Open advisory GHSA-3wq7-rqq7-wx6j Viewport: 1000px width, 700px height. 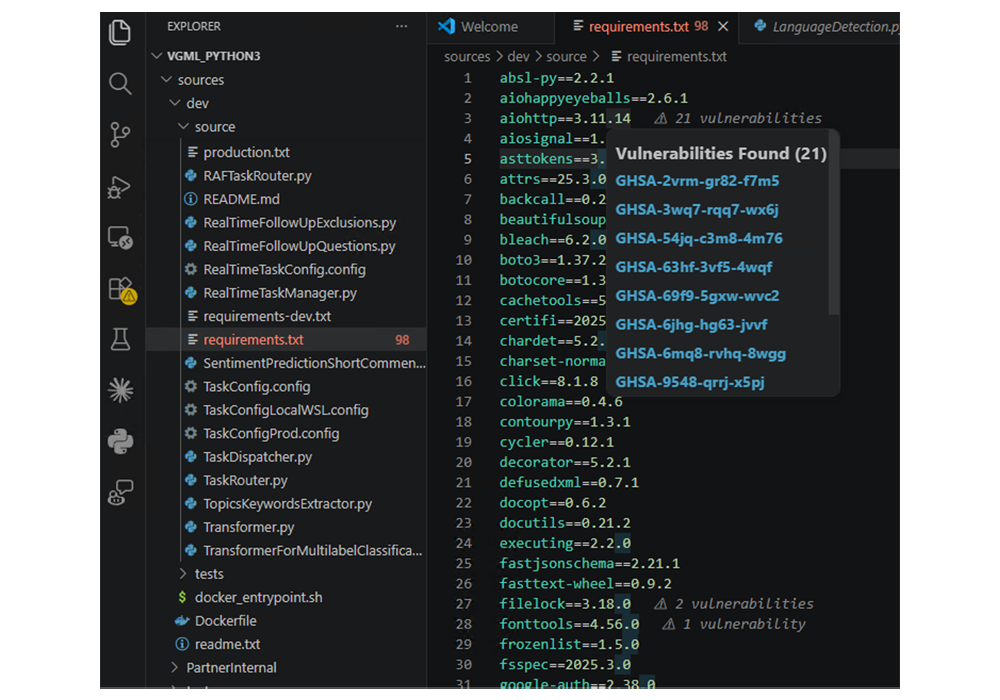(697, 210)
